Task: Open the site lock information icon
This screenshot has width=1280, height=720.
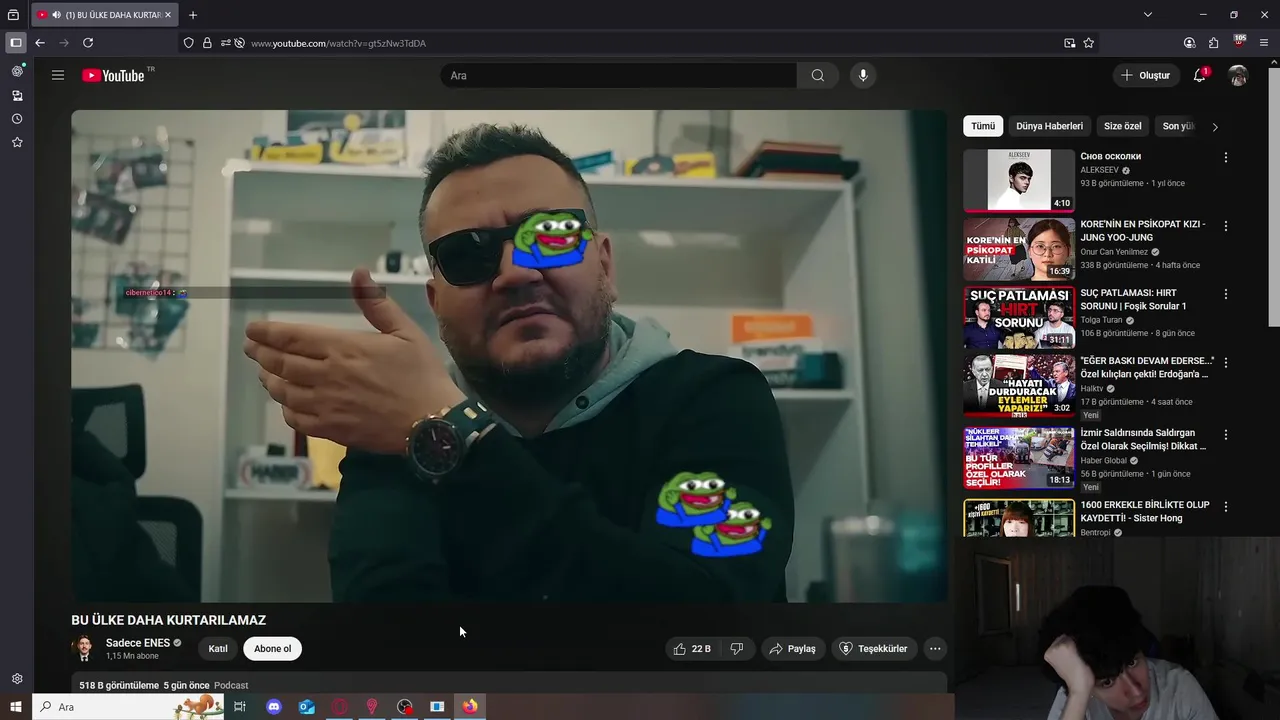Action: 207,43
